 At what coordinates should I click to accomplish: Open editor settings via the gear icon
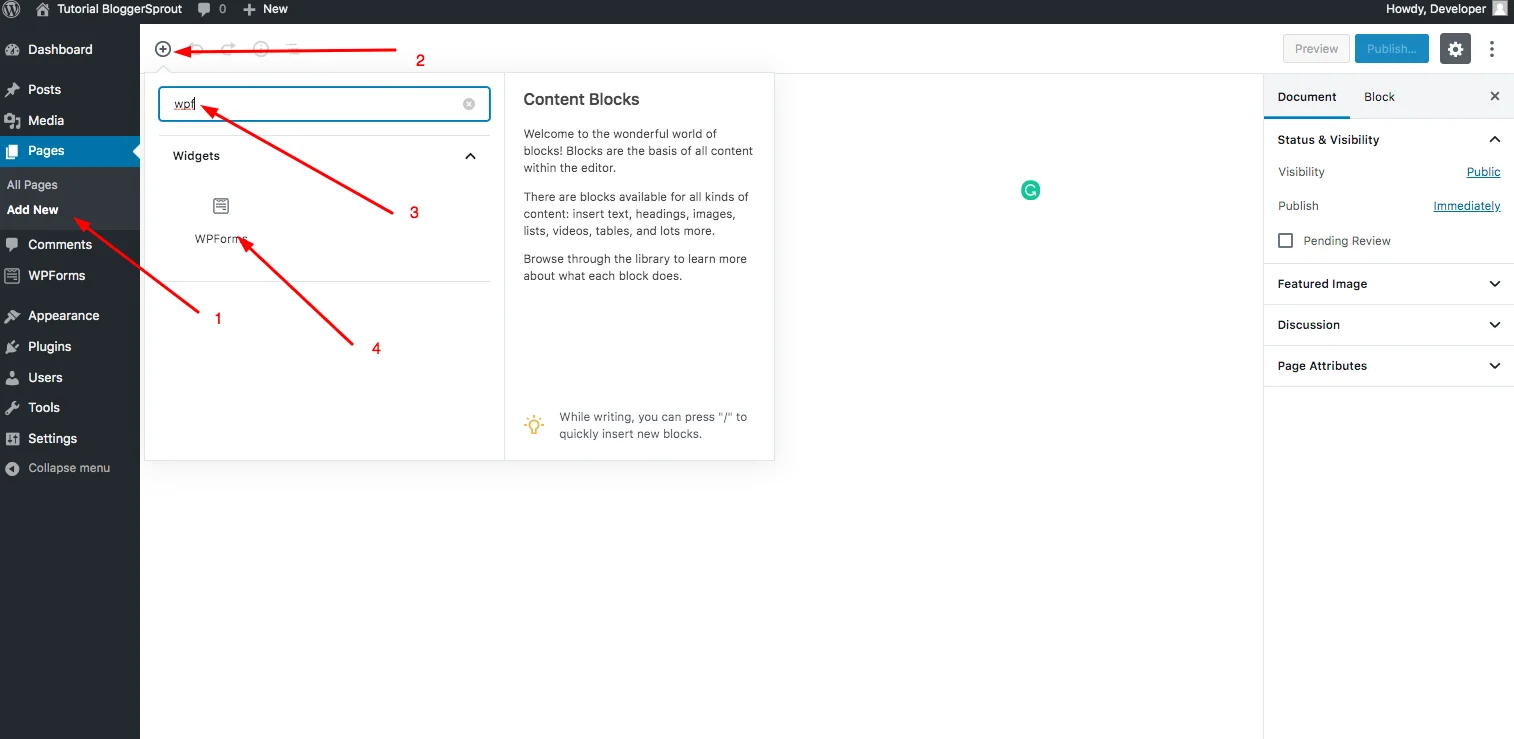click(x=1455, y=48)
